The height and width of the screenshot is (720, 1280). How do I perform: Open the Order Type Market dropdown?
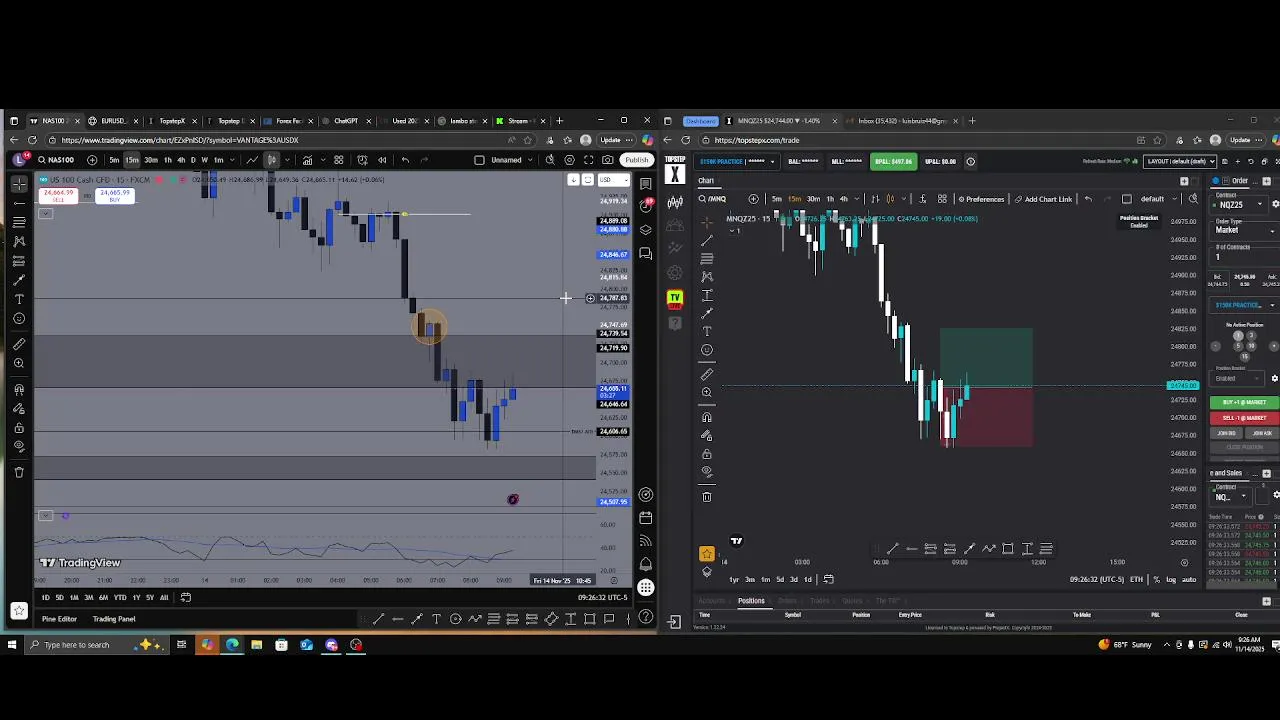click(x=1245, y=231)
